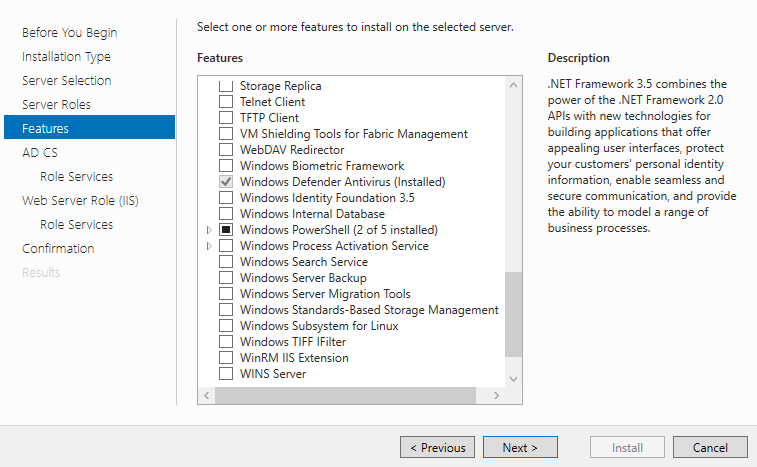This screenshot has height=467, width=757.
Task: Click left arrow of horizontal scrollbar
Action: pos(207,396)
